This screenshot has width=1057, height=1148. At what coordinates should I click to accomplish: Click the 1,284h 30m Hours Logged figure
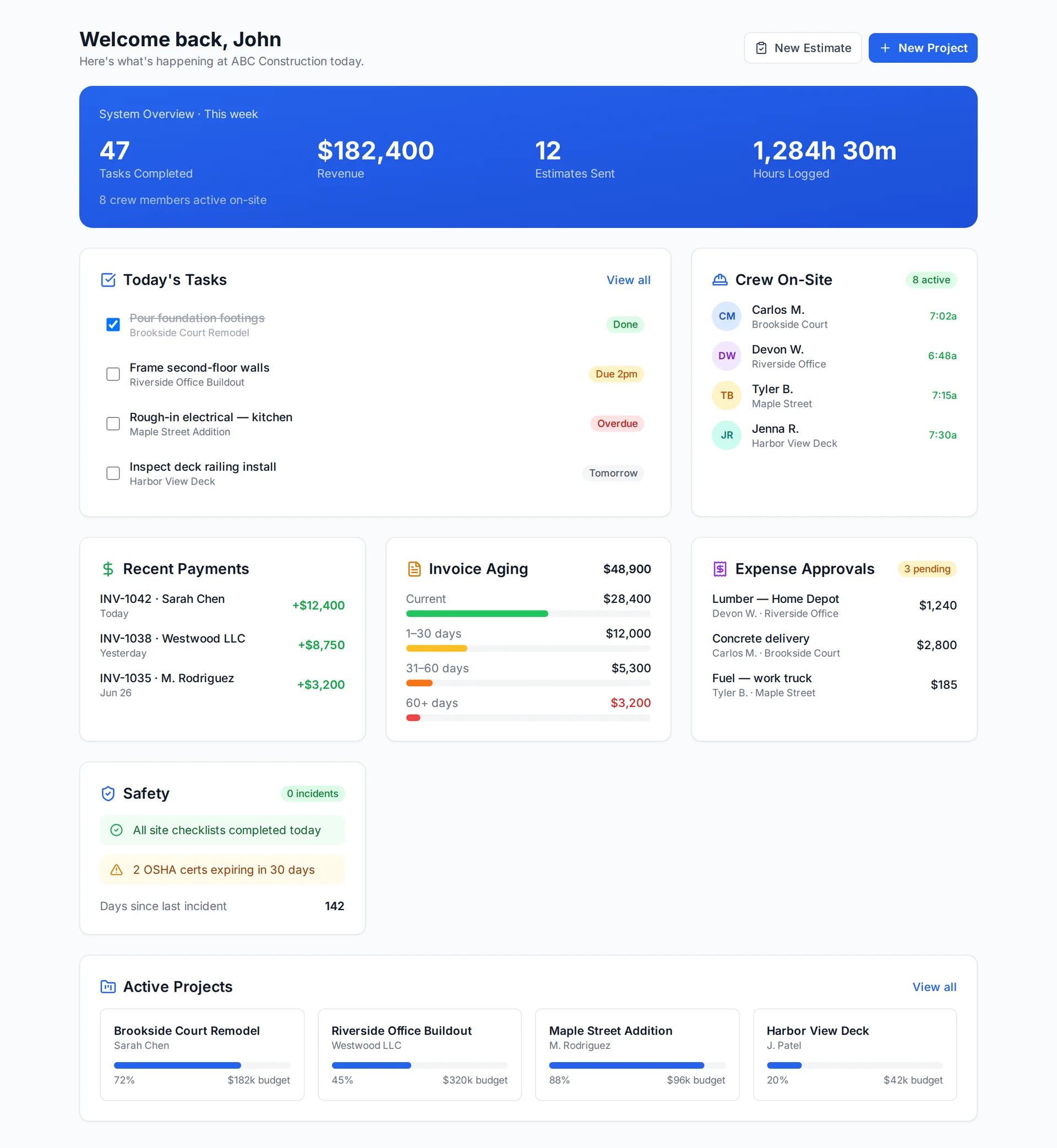click(824, 150)
